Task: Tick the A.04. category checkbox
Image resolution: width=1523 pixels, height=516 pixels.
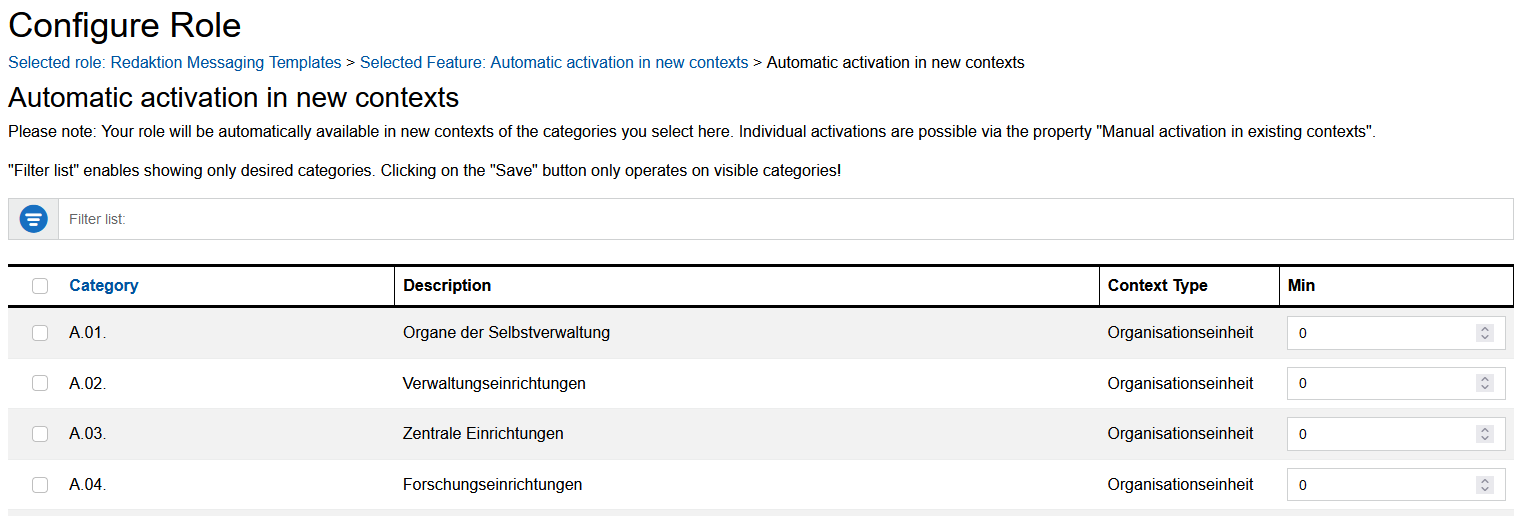Action: (40, 485)
